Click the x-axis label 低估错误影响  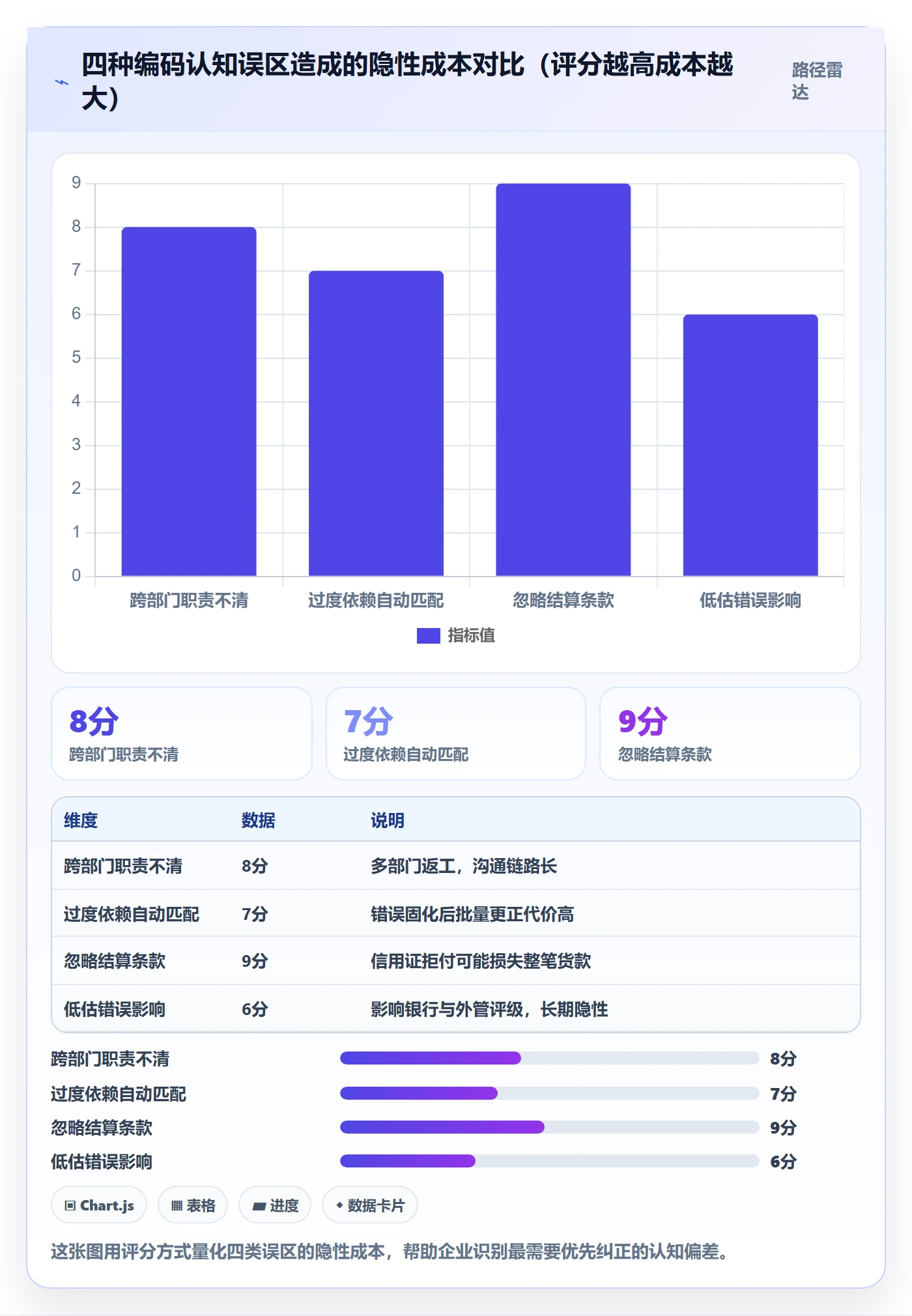pyautogui.click(x=750, y=600)
